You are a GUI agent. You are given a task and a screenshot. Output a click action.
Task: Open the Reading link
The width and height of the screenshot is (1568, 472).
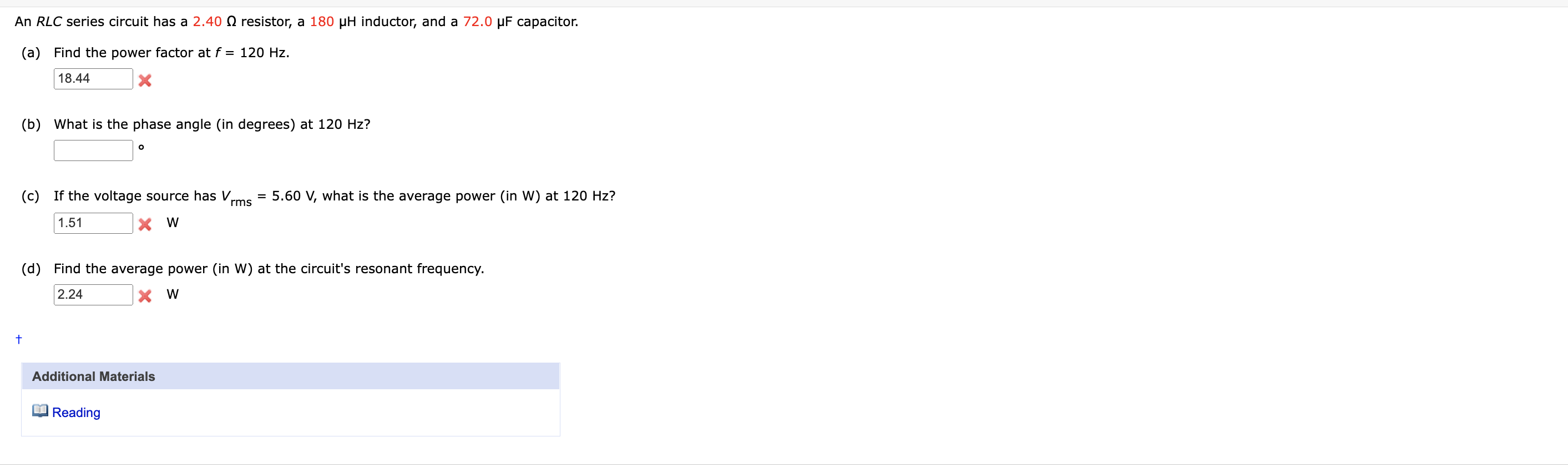(x=75, y=413)
